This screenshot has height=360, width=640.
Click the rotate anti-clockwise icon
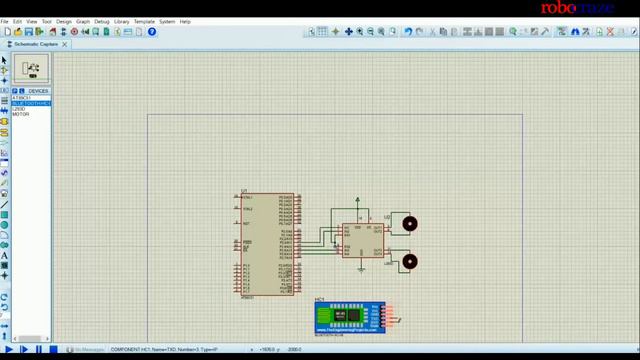point(4,307)
